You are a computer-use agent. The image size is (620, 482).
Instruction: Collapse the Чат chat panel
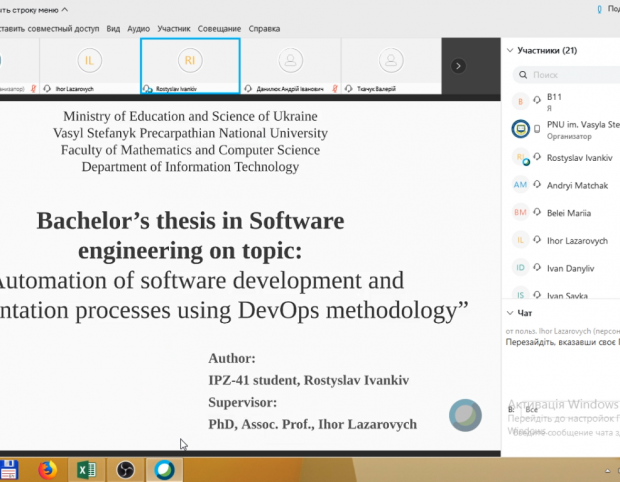[510, 313]
